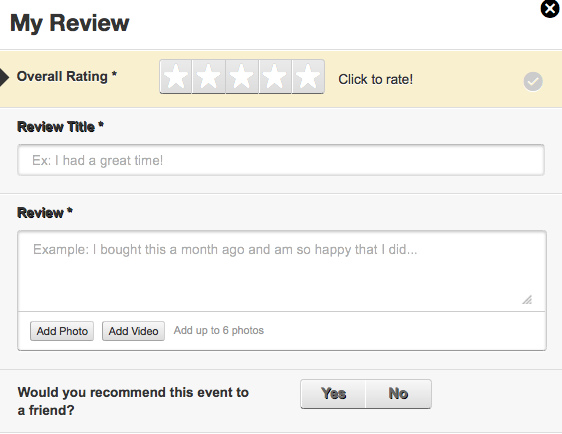The width and height of the screenshot is (562, 434).
Task: Select Yes to recommend this event
Action: 333,394
